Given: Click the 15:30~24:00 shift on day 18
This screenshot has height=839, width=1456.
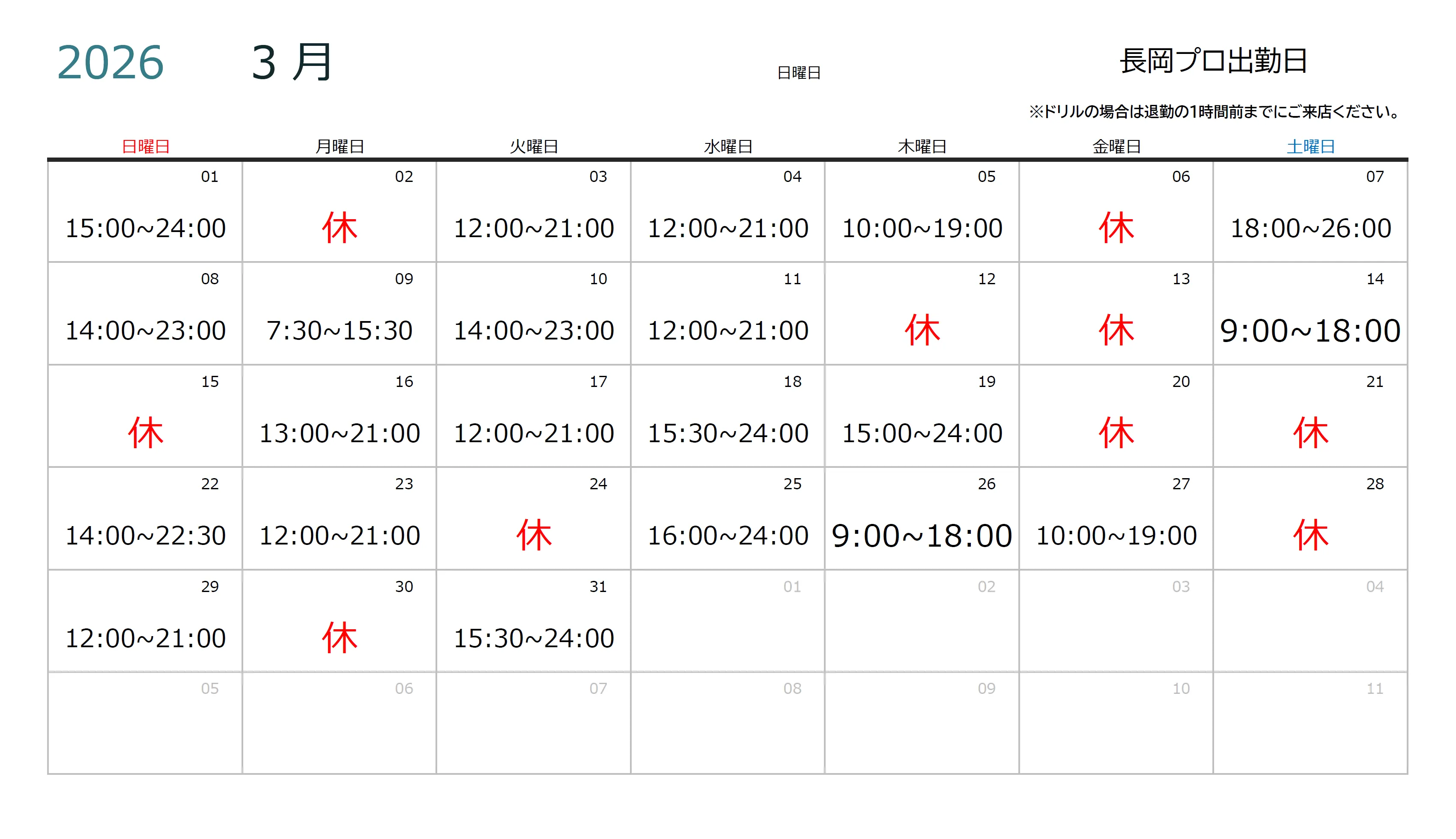Looking at the screenshot, I should [x=728, y=433].
